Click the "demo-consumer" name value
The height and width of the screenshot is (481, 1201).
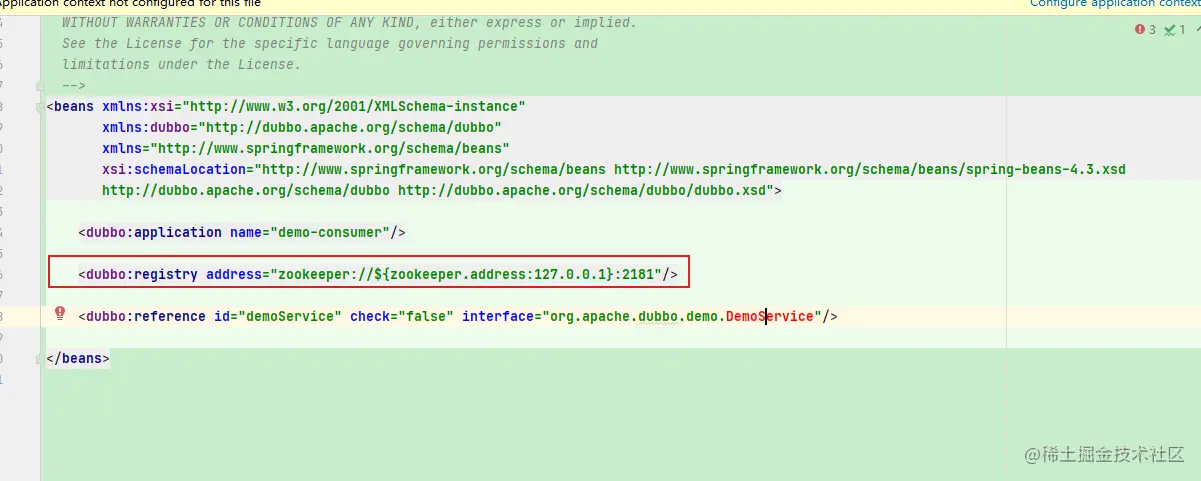(x=329, y=232)
